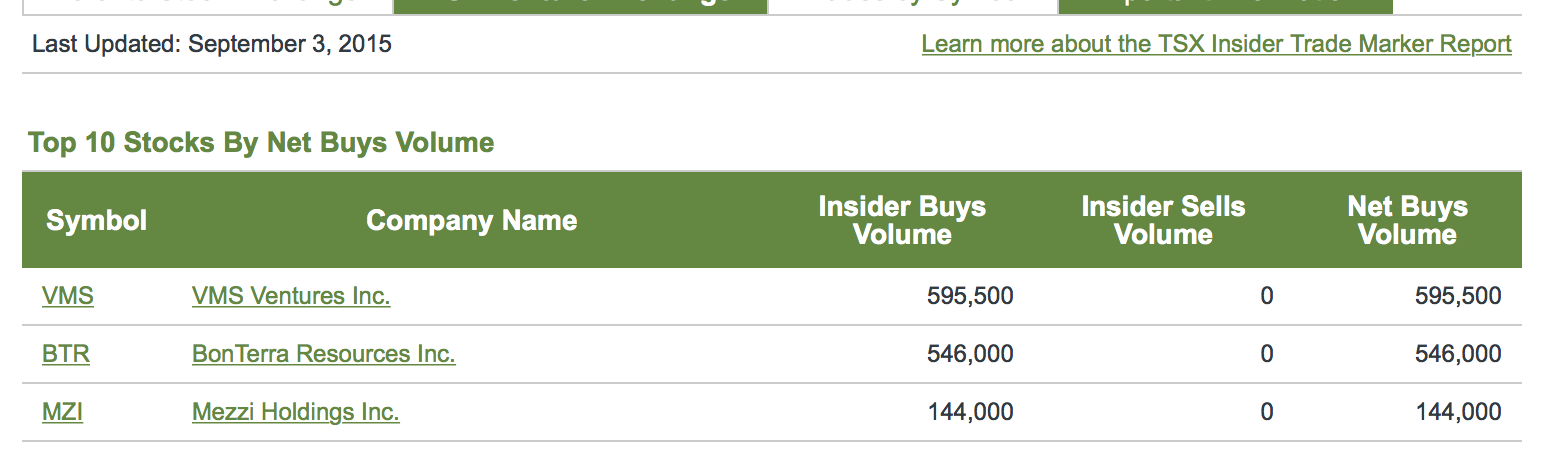Screen dimensions: 1552x450
Task: Click VMS Ventures' insider buys volume cell
Action: pos(970,296)
